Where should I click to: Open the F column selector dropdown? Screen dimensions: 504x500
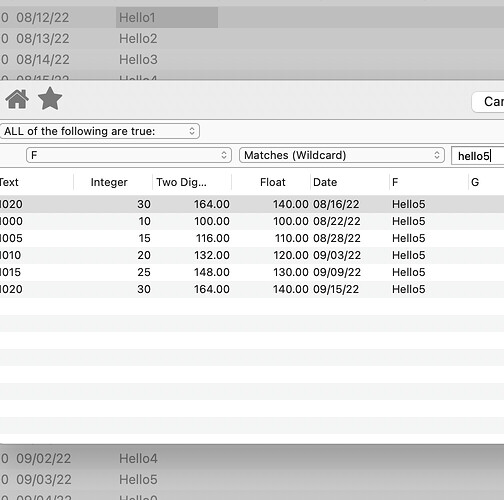[x=129, y=155]
